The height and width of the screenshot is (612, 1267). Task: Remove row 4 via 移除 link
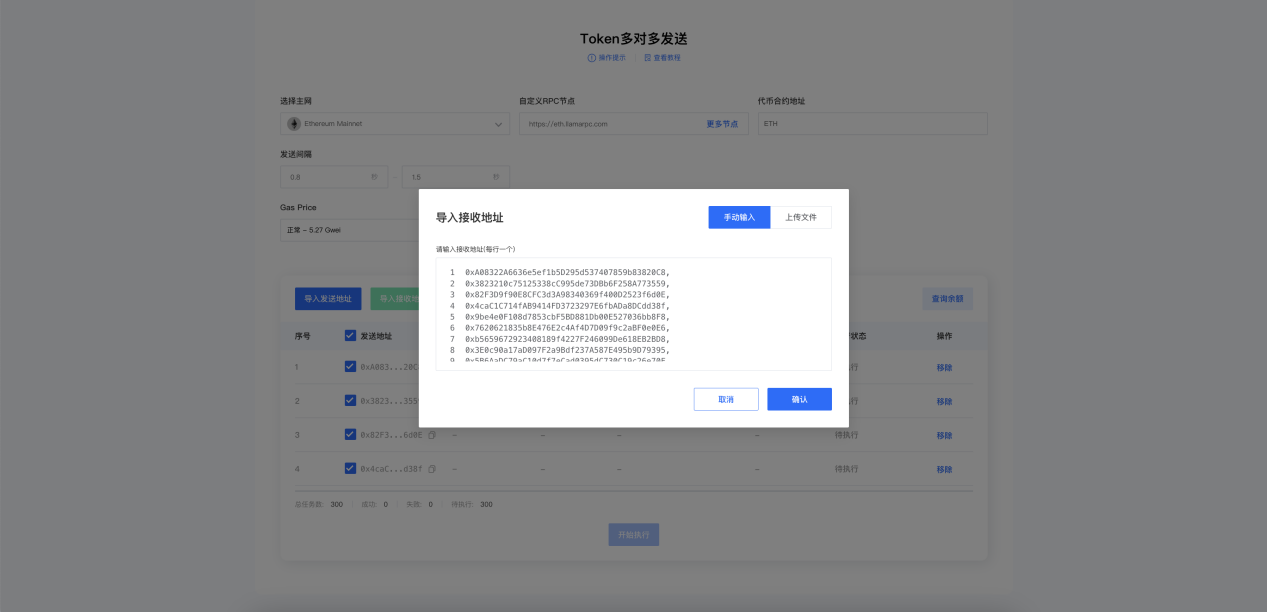[x=944, y=469]
